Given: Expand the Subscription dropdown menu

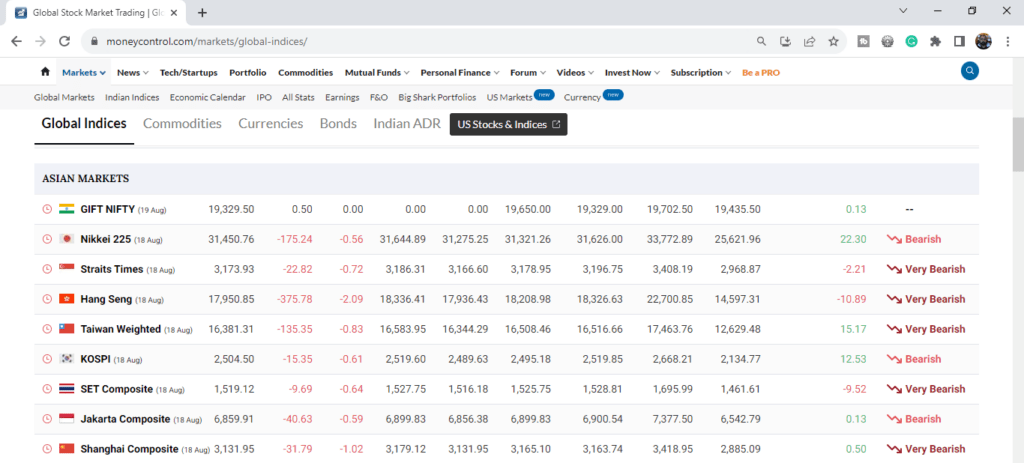Looking at the screenshot, I should (701, 72).
